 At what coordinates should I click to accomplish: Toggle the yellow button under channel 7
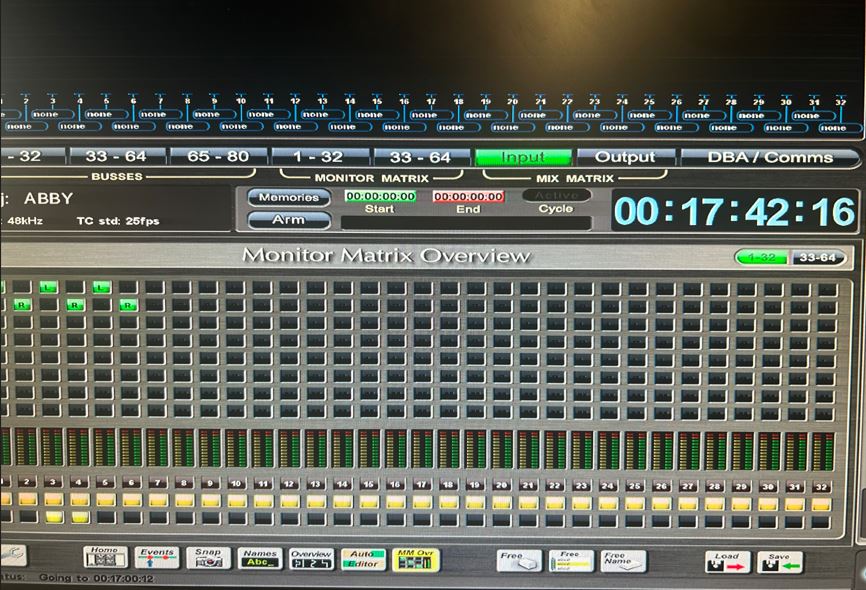click(159, 501)
